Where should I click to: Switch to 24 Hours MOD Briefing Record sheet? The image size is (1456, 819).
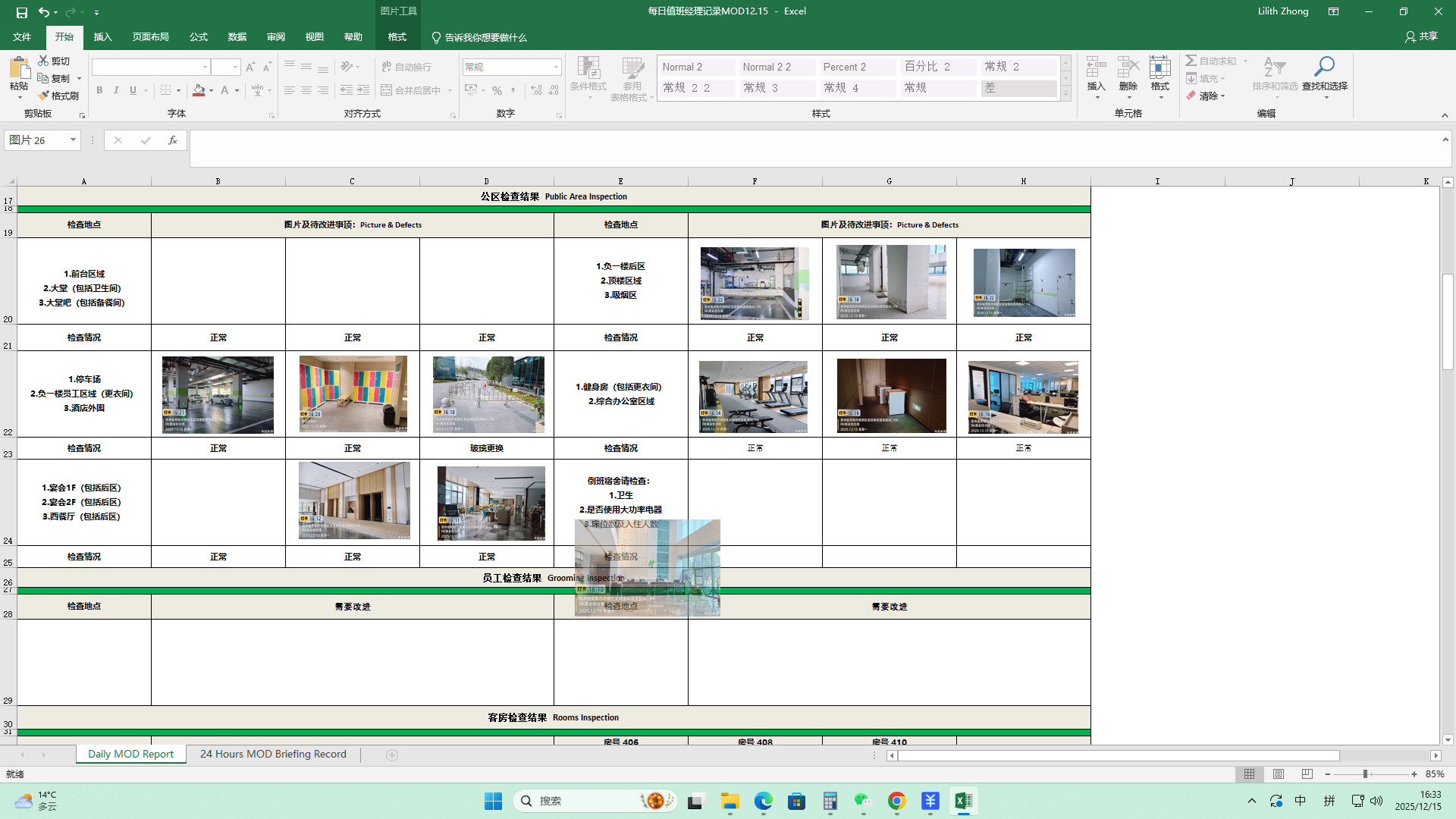(x=273, y=755)
